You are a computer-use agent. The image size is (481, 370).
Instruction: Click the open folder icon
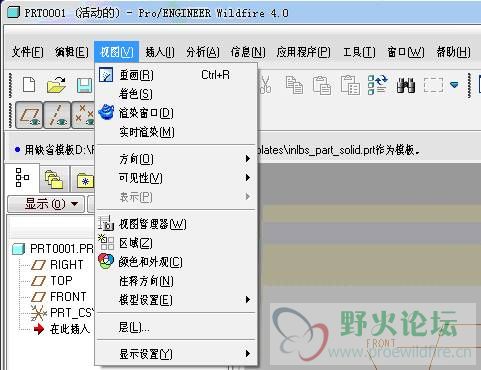pos(56,85)
